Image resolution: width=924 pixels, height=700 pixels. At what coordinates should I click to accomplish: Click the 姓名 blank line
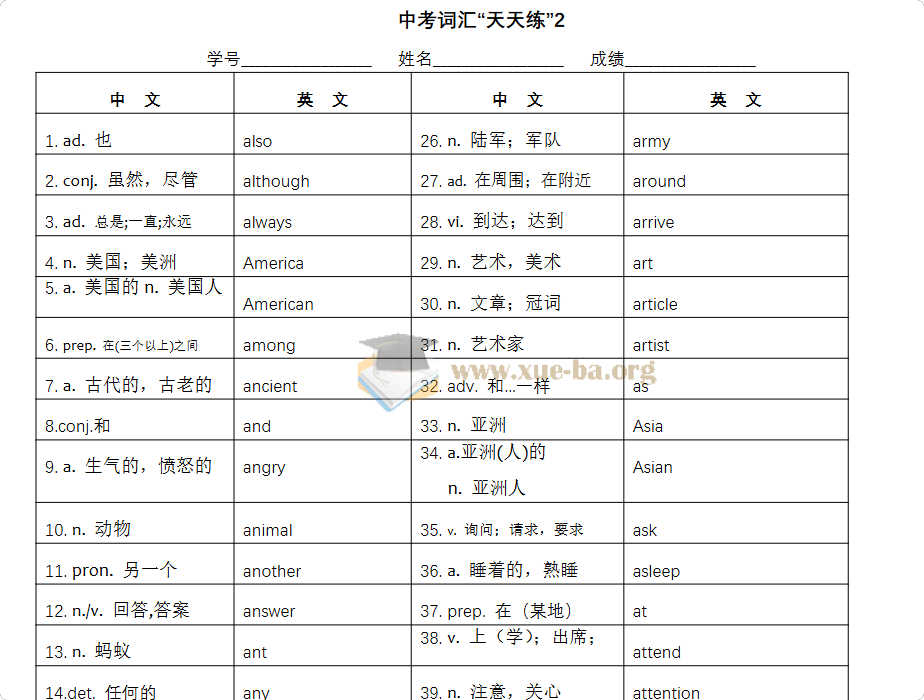(499, 60)
